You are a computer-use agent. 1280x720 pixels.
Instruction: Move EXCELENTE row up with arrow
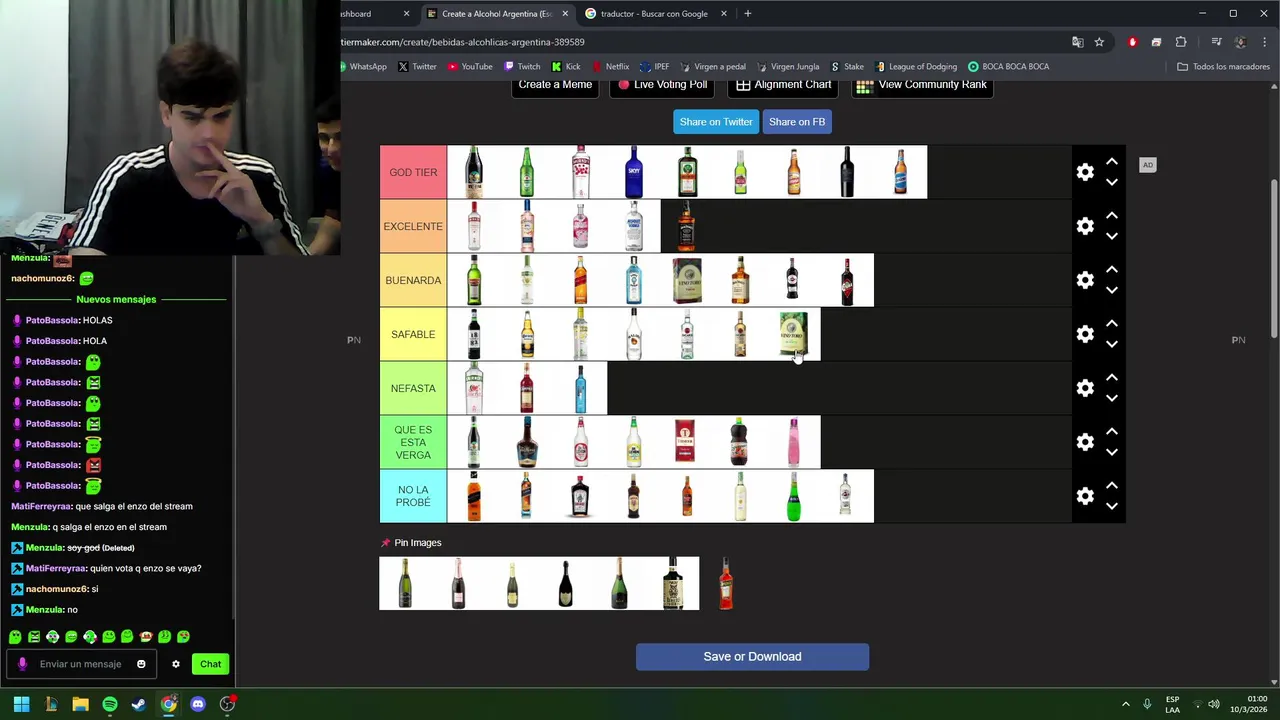click(1112, 216)
